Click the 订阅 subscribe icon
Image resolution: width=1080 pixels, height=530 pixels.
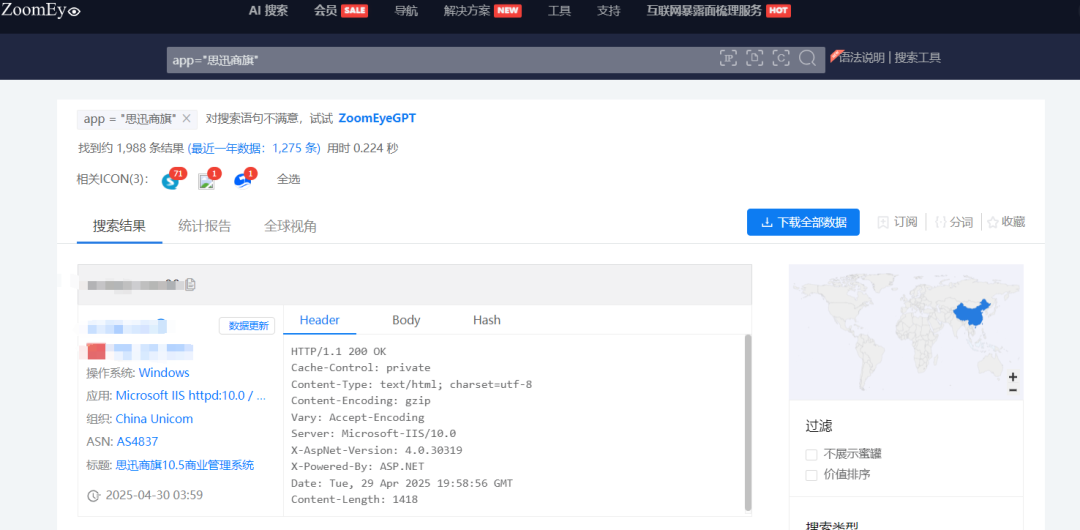pyautogui.click(x=883, y=222)
